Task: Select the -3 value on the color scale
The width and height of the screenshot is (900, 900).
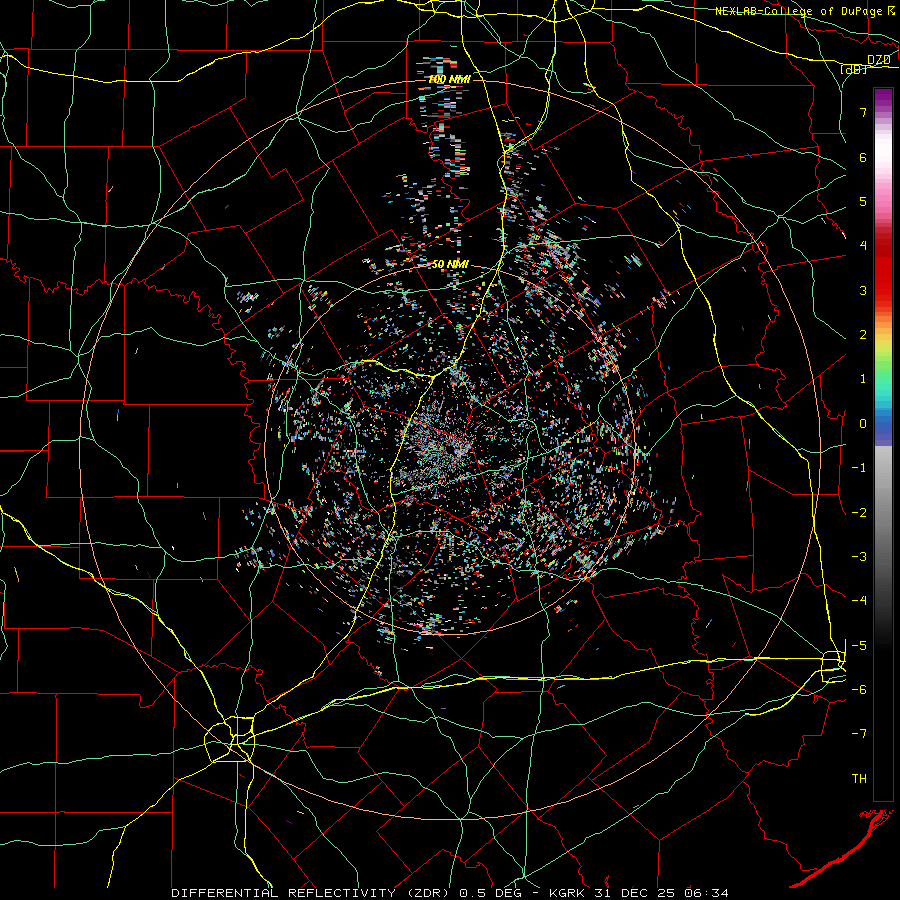Action: (x=859, y=557)
